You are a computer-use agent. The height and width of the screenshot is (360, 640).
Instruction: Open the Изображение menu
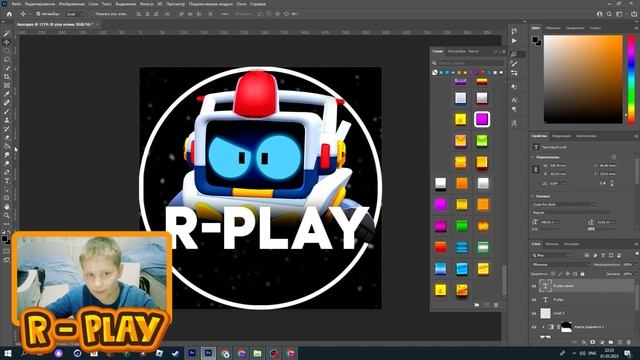(71, 4)
